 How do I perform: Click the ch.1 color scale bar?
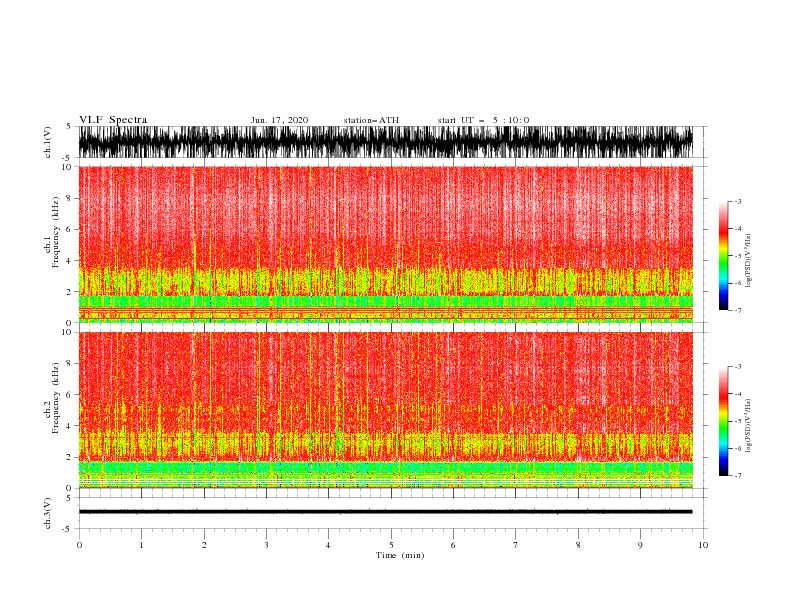[x=723, y=256]
